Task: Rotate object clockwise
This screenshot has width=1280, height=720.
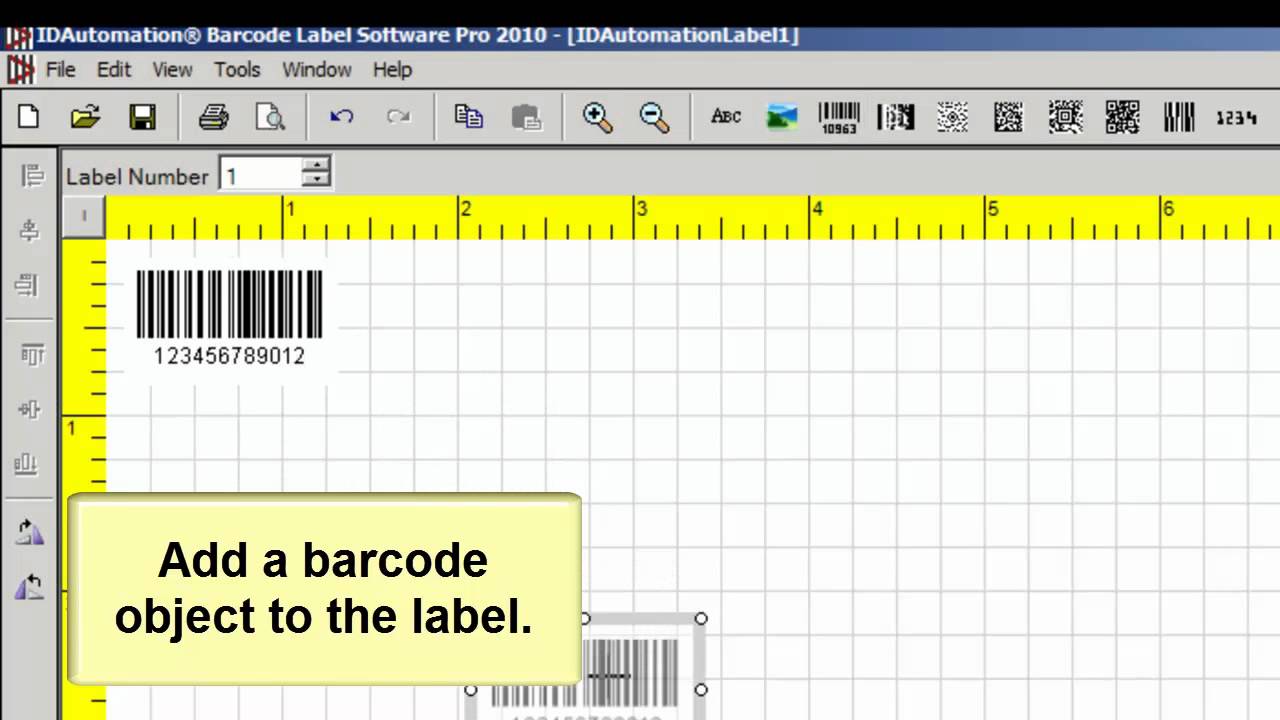Action: click(x=30, y=533)
